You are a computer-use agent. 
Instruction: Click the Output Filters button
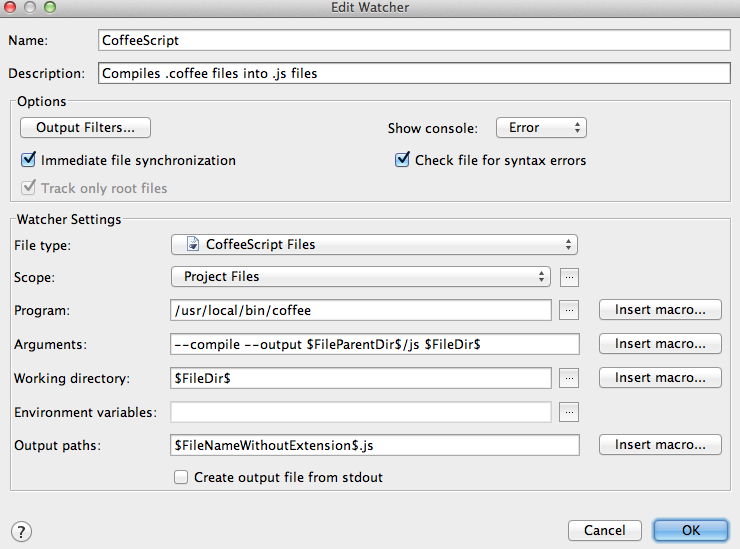pos(85,127)
